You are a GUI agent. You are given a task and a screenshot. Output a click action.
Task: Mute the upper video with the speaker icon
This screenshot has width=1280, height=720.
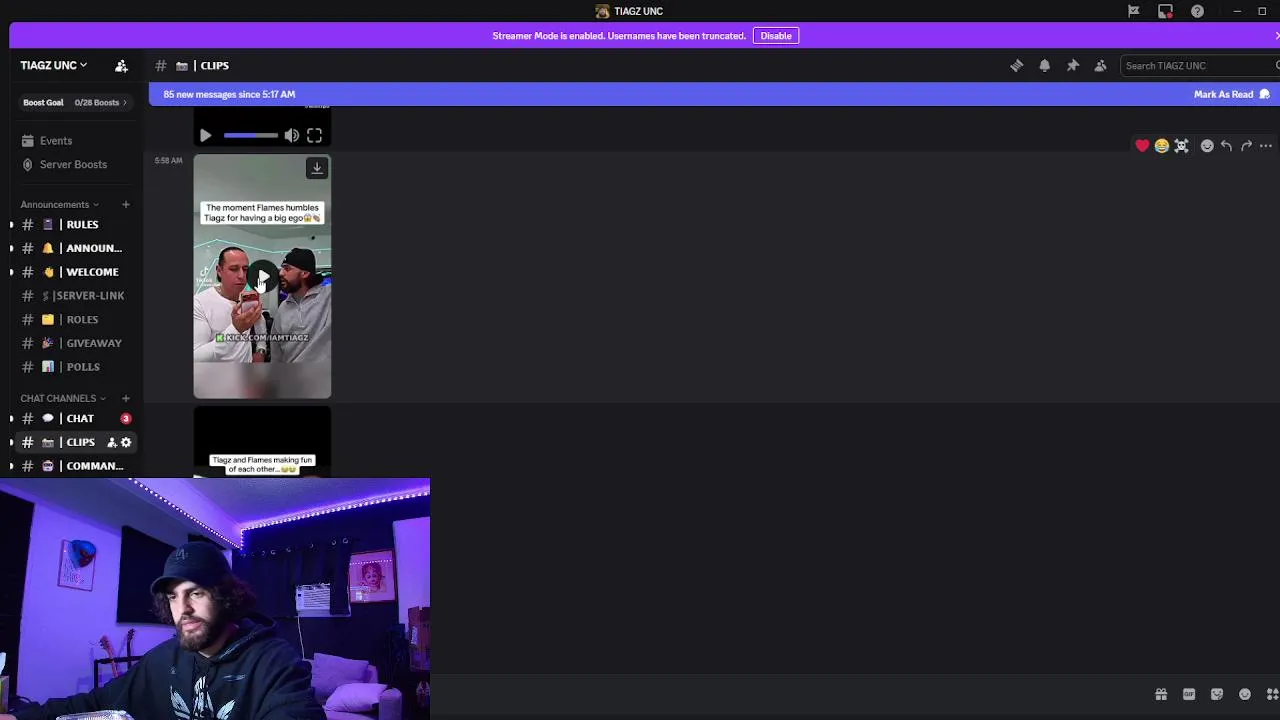291,135
